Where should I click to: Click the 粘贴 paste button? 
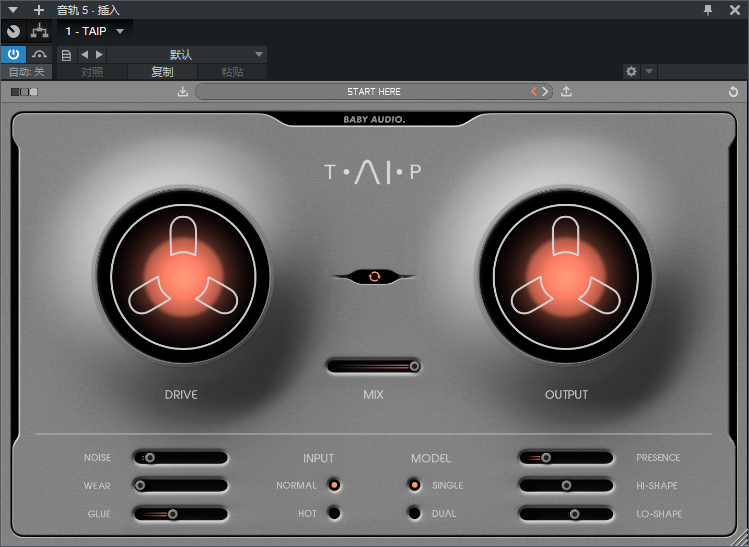[233, 72]
